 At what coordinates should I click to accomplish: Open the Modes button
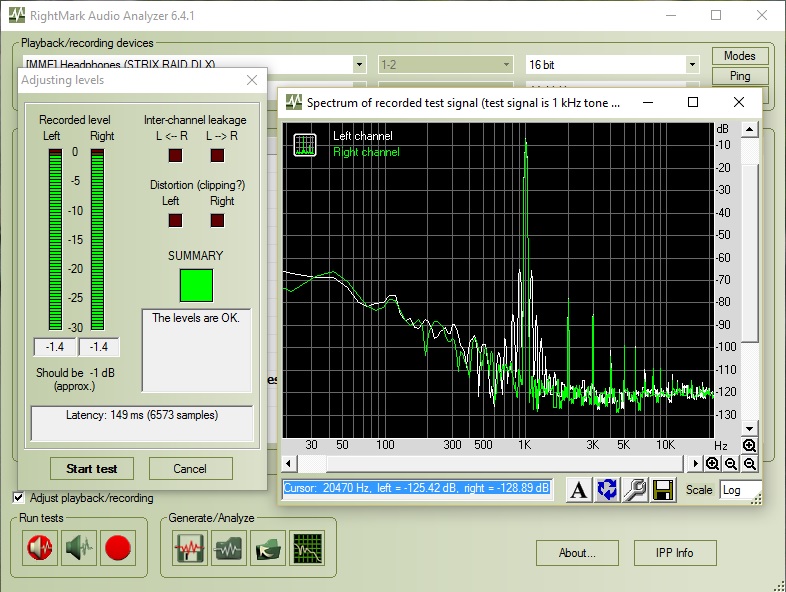pos(740,56)
